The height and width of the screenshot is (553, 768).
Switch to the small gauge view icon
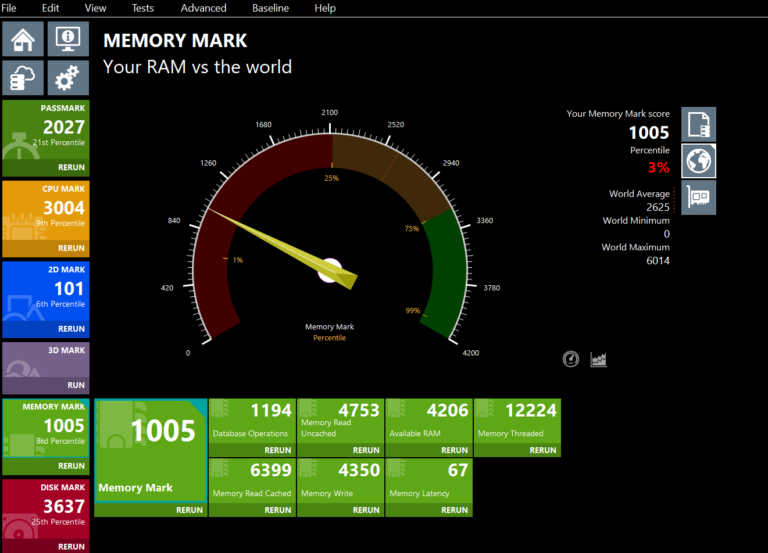click(571, 359)
